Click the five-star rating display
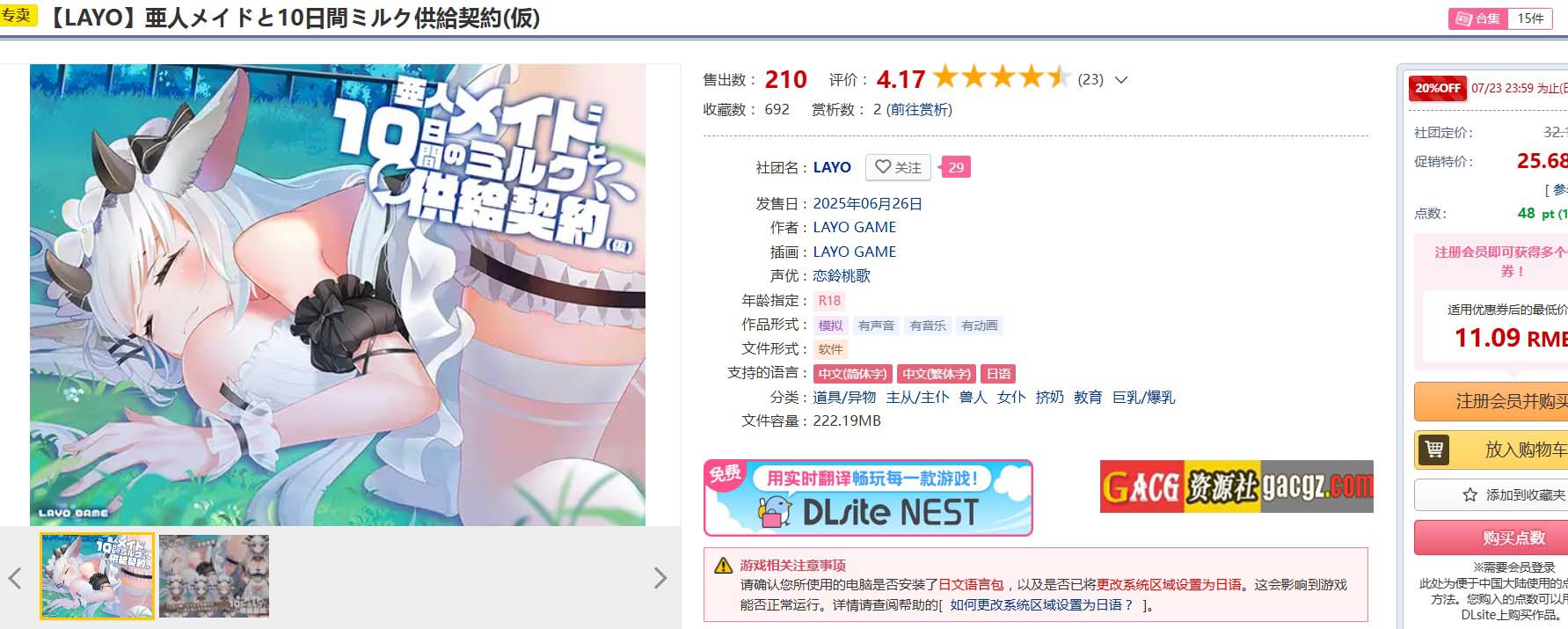The image size is (1568, 629). pyautogui.click(x=1001, y=77)
